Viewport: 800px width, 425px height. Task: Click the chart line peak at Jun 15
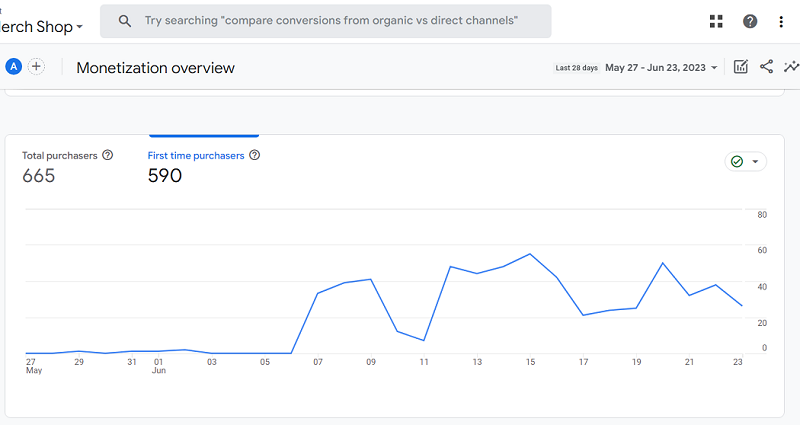coord(530,254)
